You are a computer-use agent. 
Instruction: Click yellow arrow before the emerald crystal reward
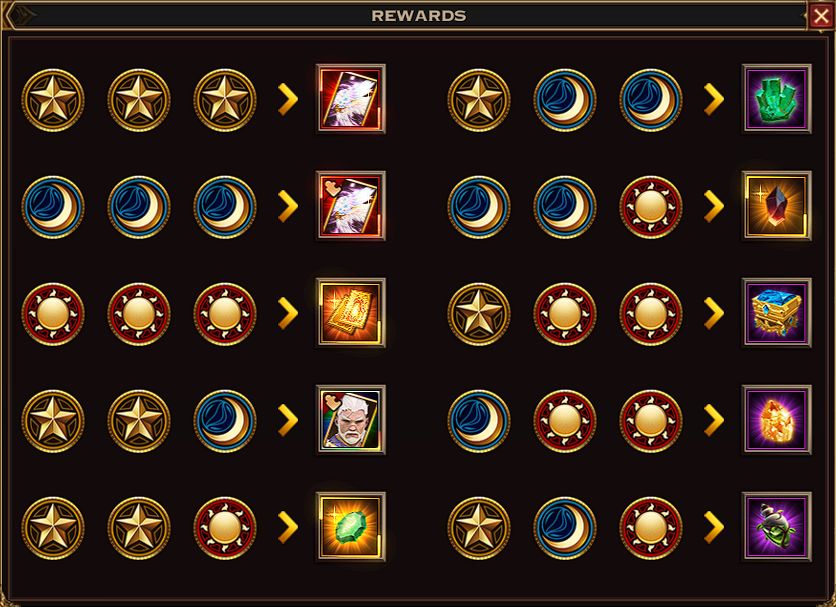pyautogui.click(x=714, y=99)
